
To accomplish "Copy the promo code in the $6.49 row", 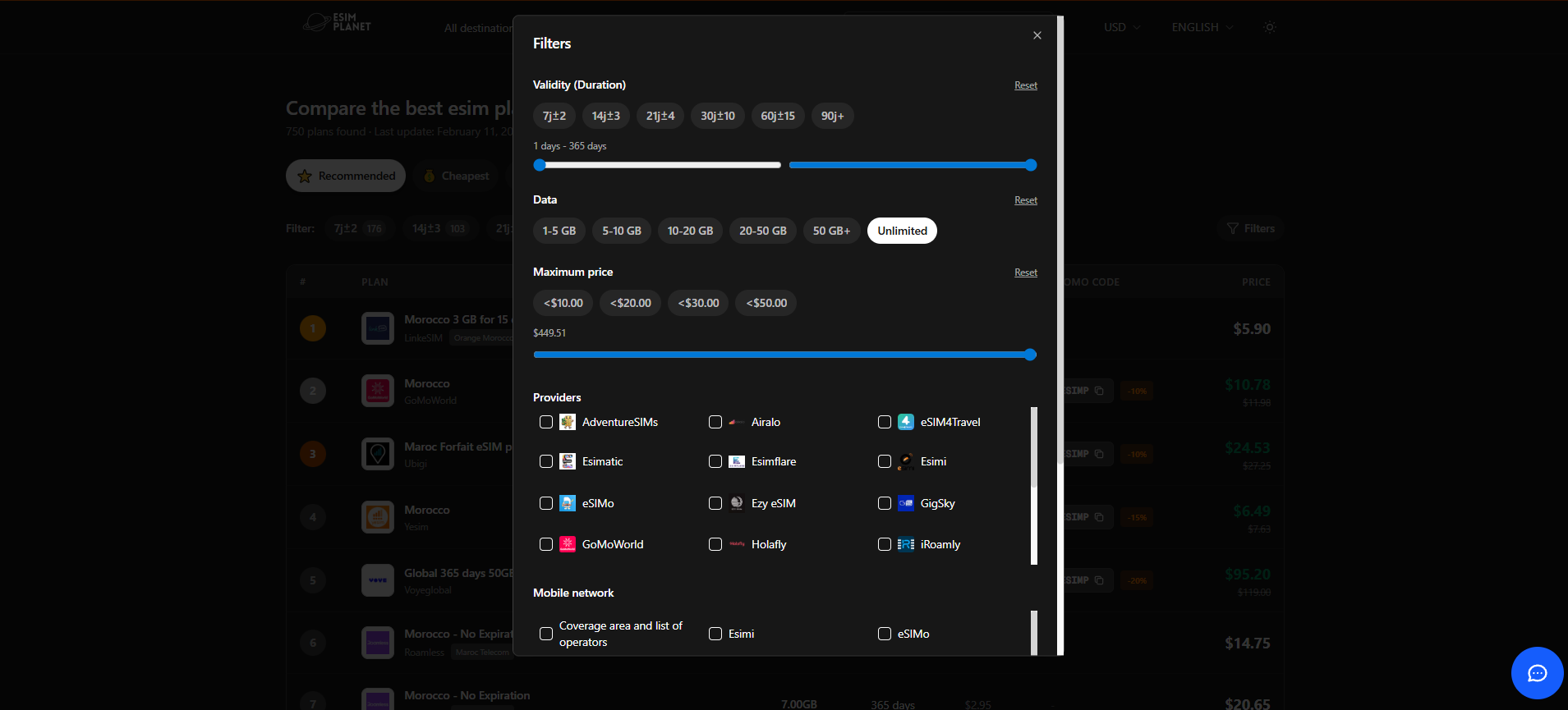I will click(1099, 517).
